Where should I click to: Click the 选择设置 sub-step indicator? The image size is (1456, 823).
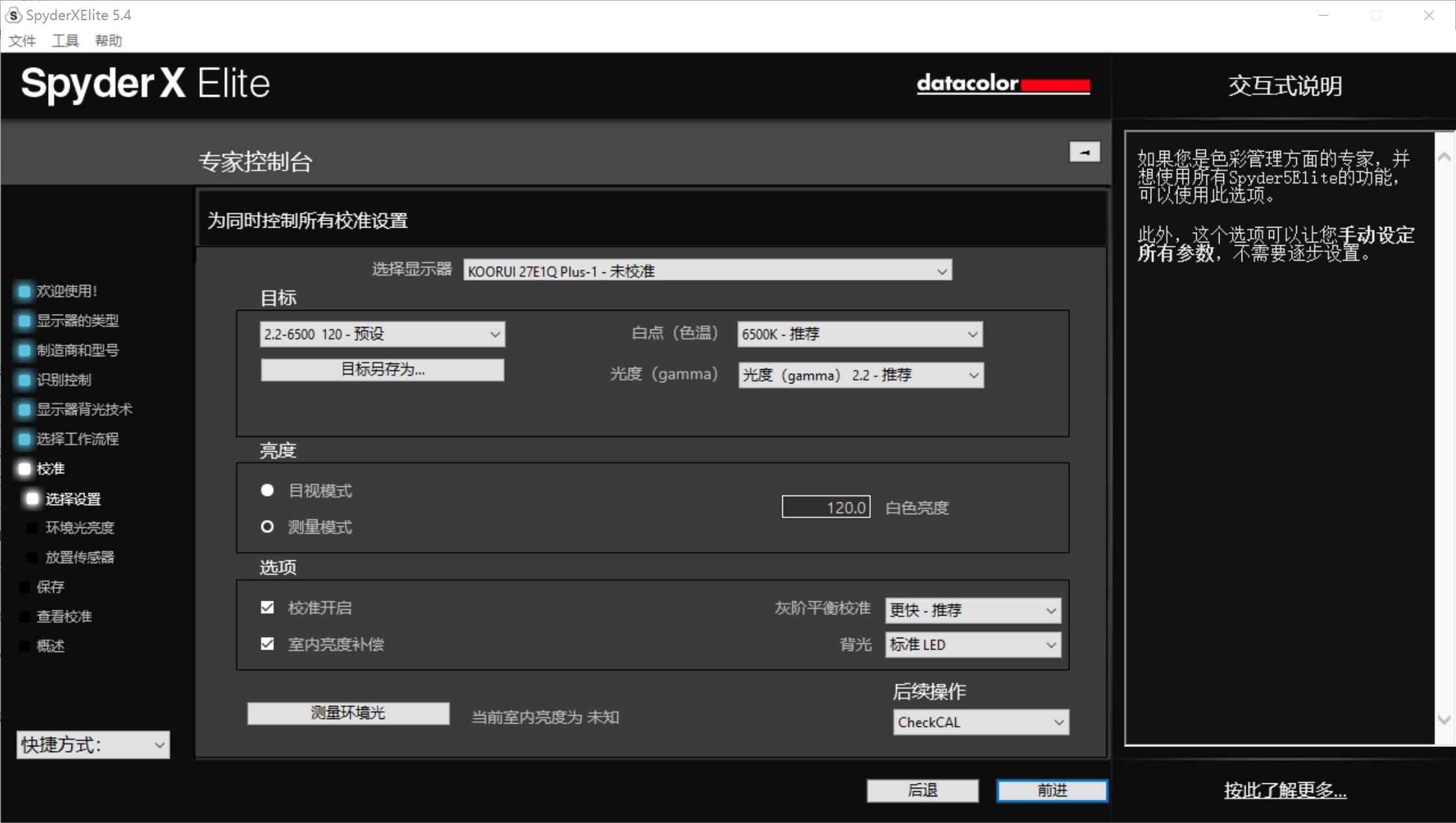point(32,499)
